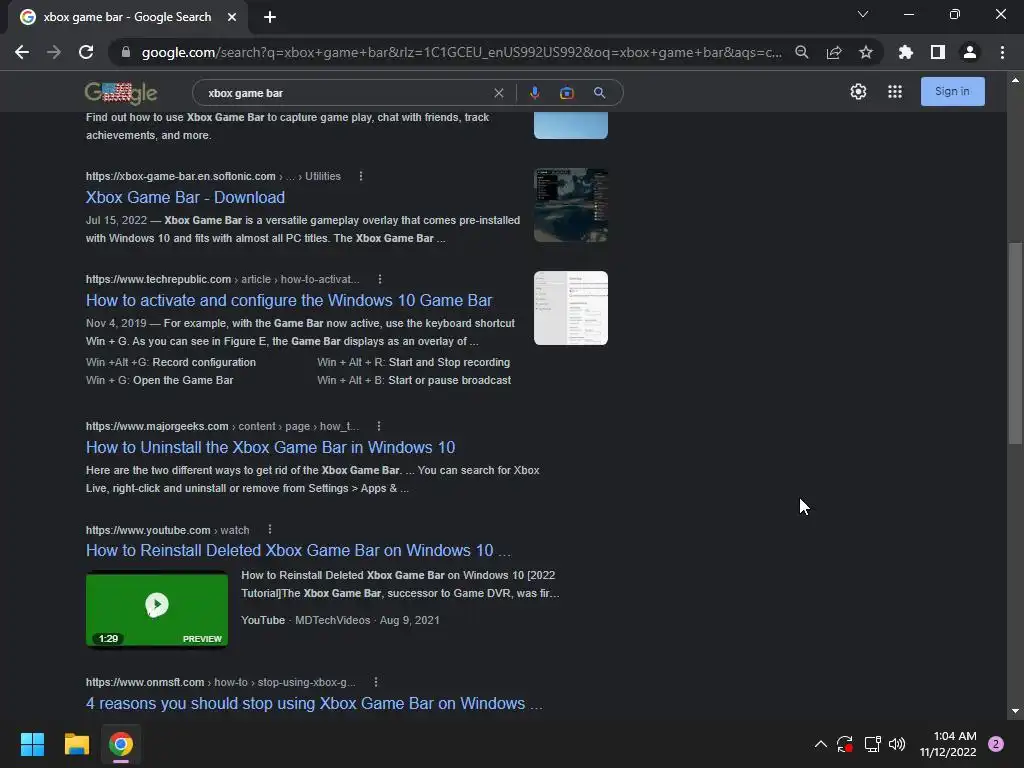The image size is (1024, 768).
Task: Open the Chrome profile icon
Action: tap(970, 52)
